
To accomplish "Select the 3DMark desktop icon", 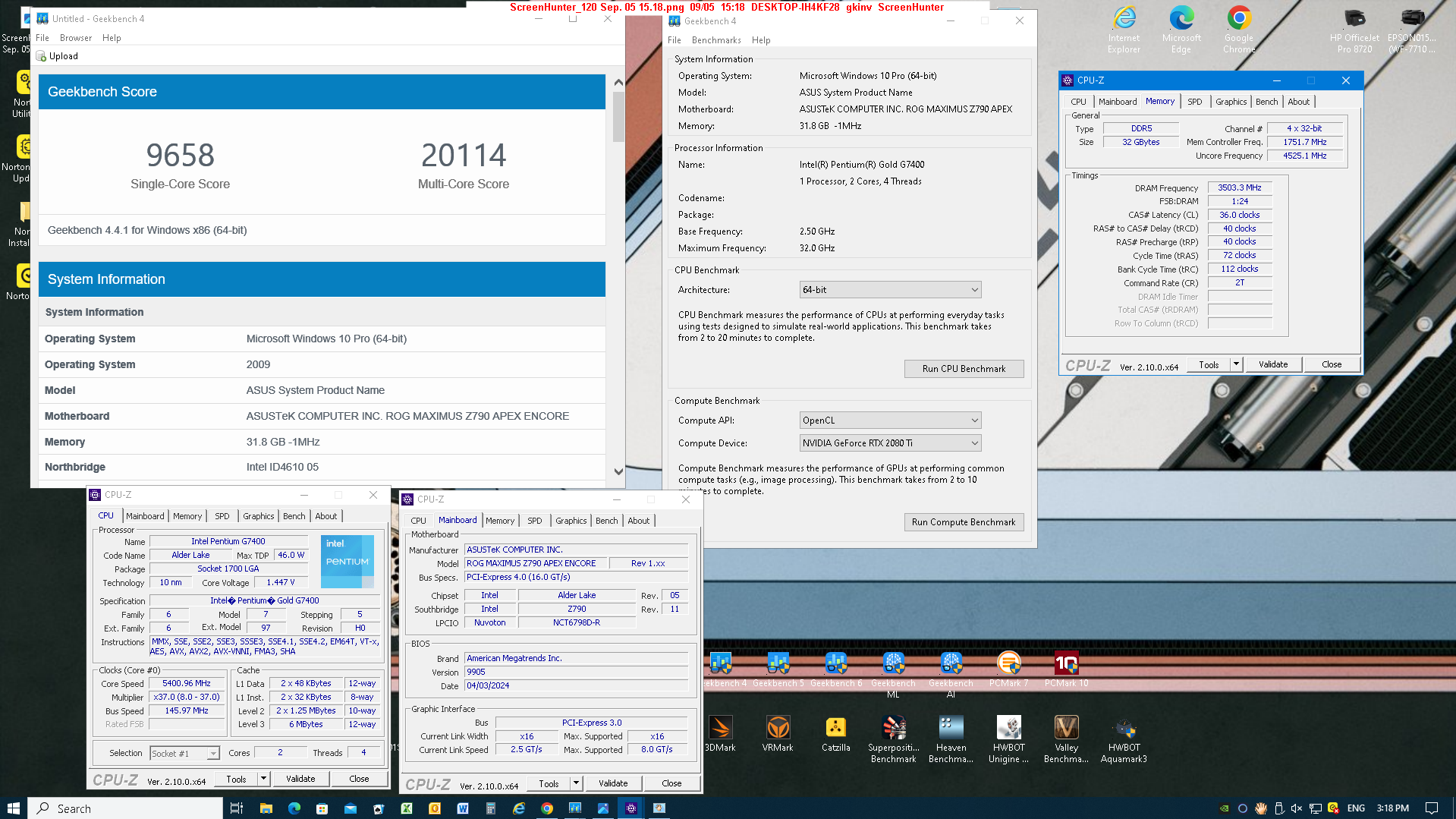I will point(720,733).
